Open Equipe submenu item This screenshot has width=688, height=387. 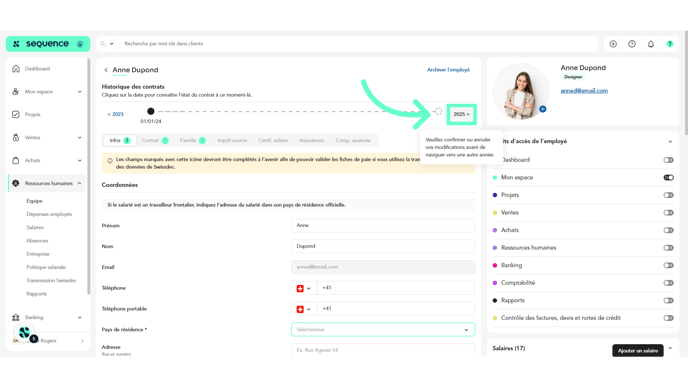[34, 201]
